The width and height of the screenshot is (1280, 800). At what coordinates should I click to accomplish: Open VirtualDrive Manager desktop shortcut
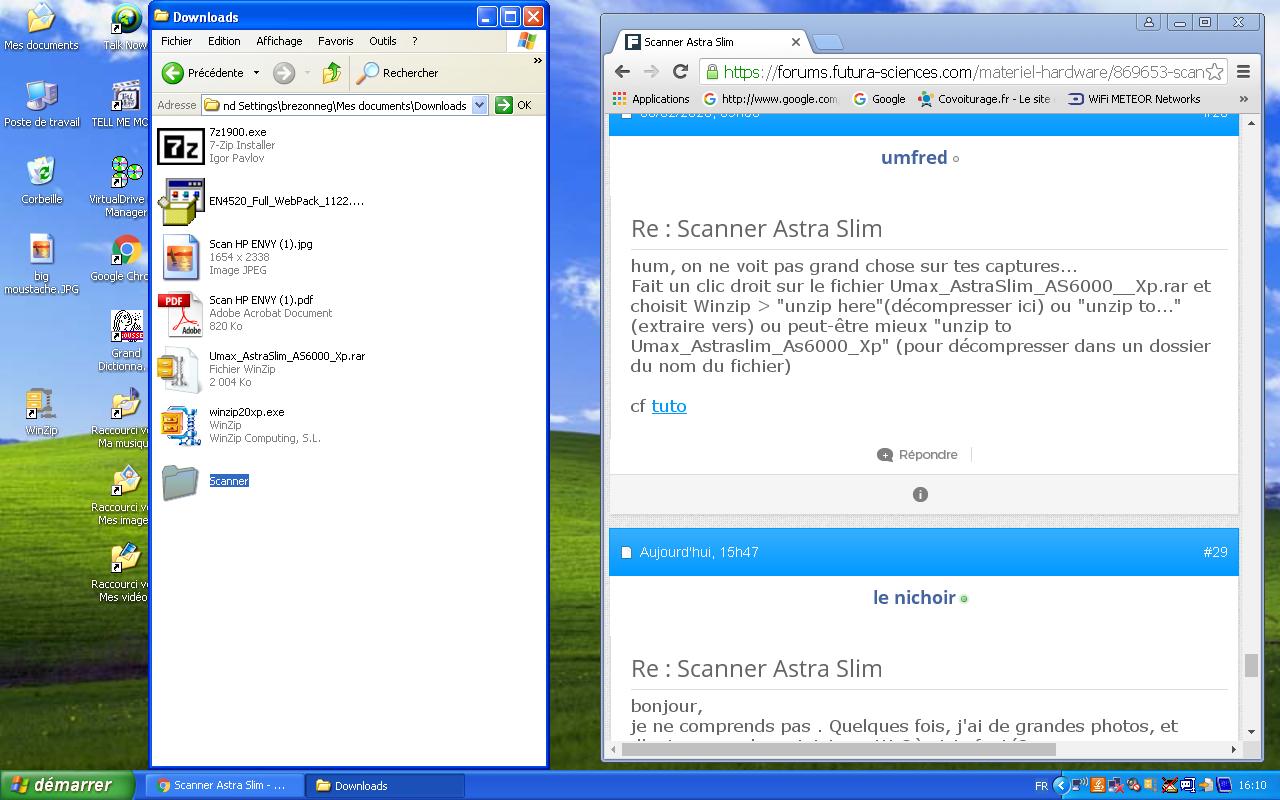126,187
